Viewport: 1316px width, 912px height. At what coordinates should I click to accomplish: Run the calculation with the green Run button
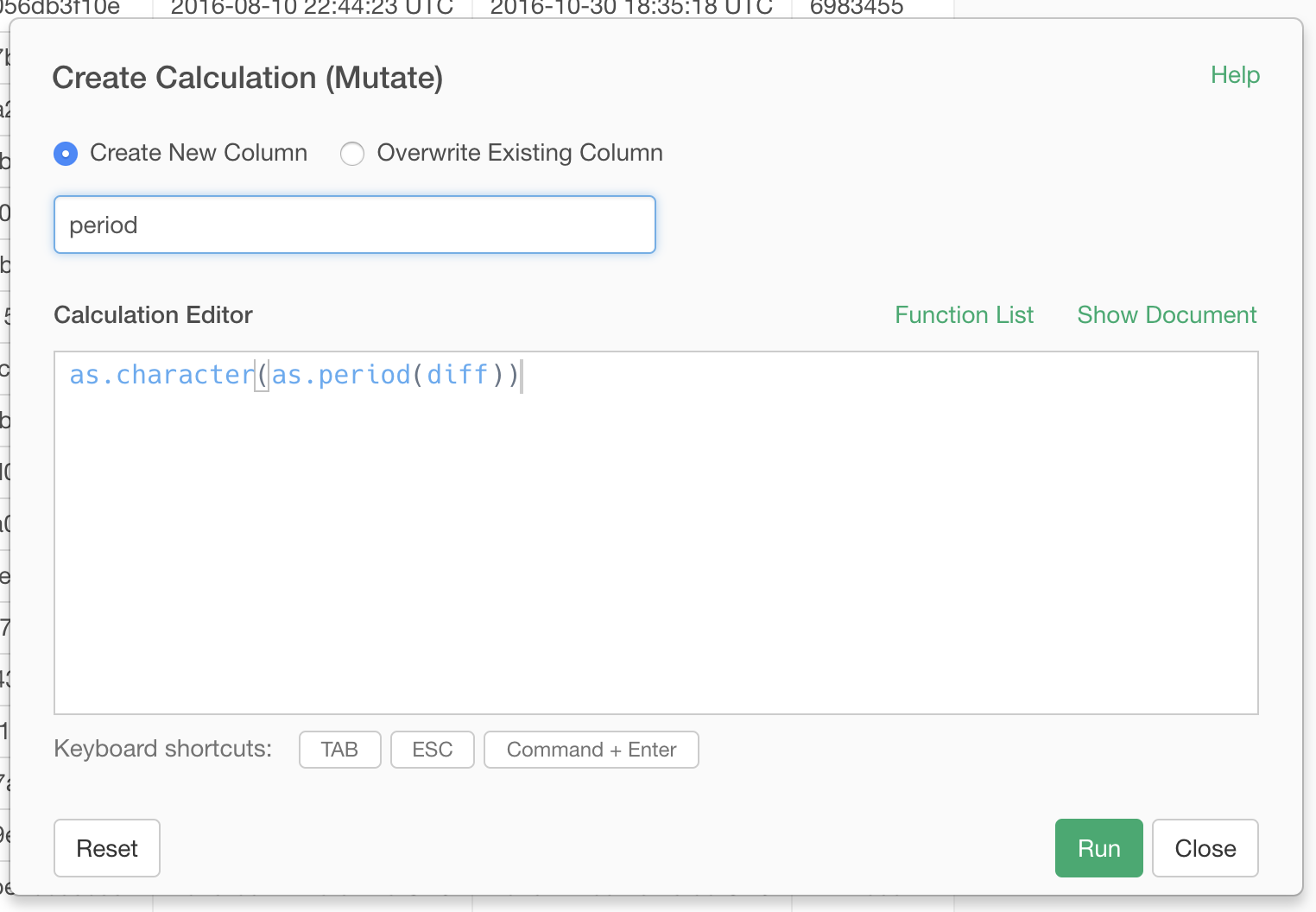click(x=1098, y=848)
